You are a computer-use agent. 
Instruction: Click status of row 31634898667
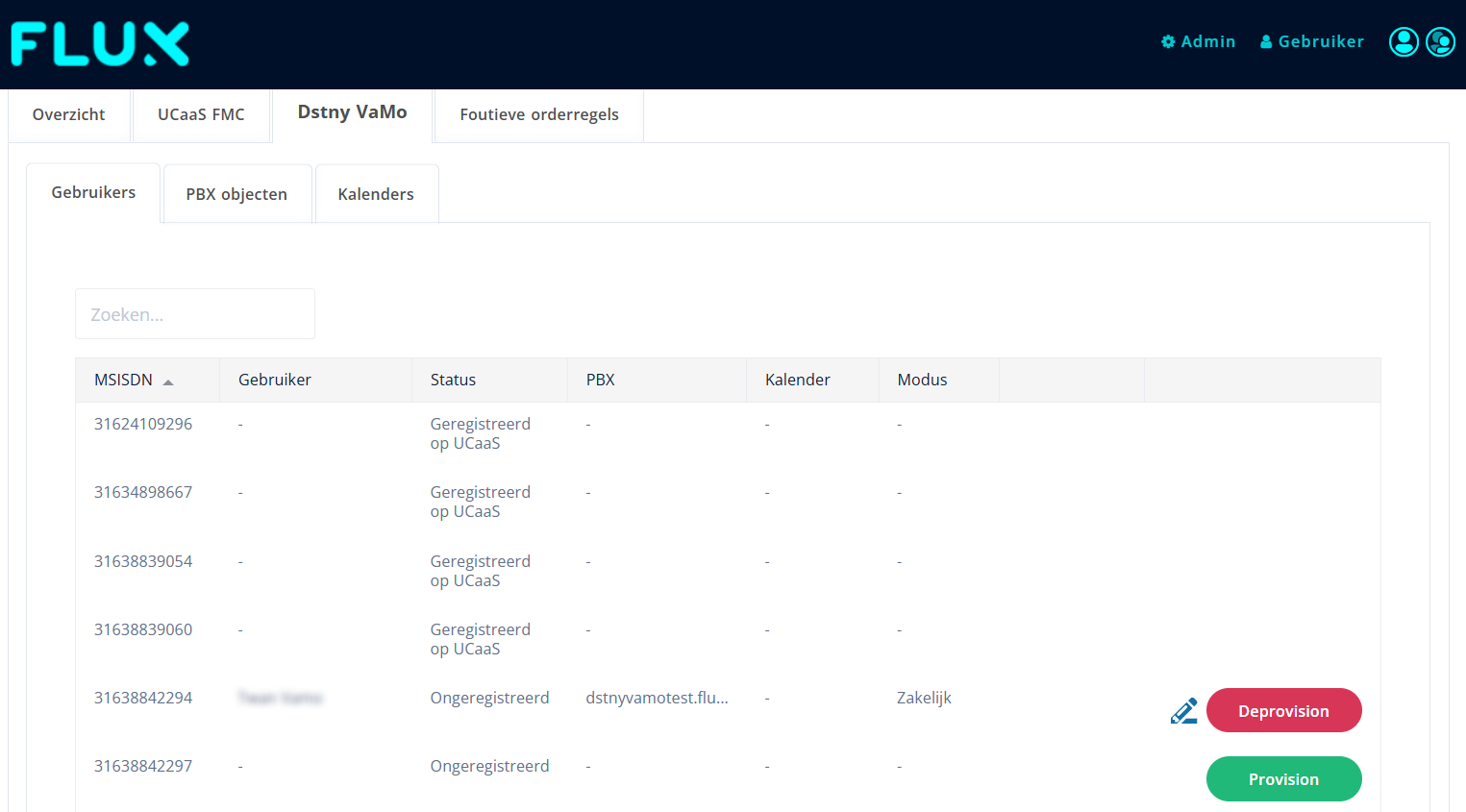coord(480,502)
